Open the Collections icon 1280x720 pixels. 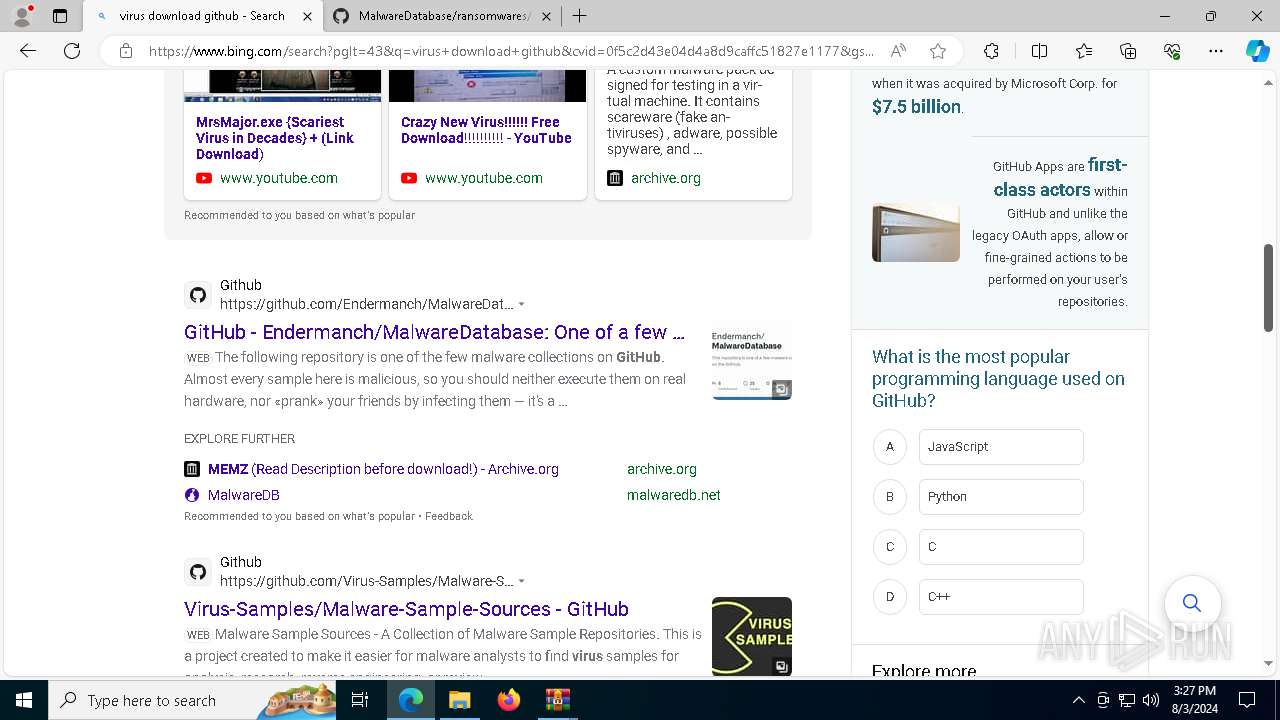pyautogui.click(x=1128, y=51)
